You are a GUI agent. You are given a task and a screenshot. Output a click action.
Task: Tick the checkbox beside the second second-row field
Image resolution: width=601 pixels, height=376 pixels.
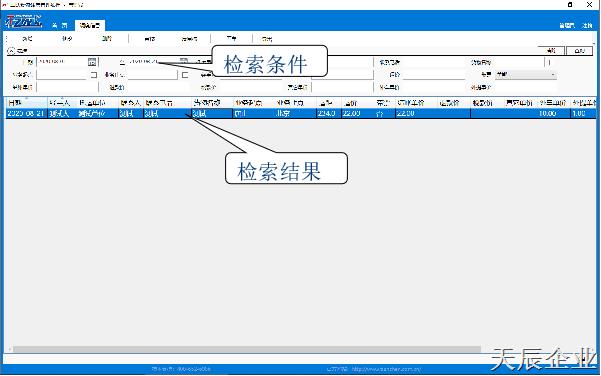point(185,75)
